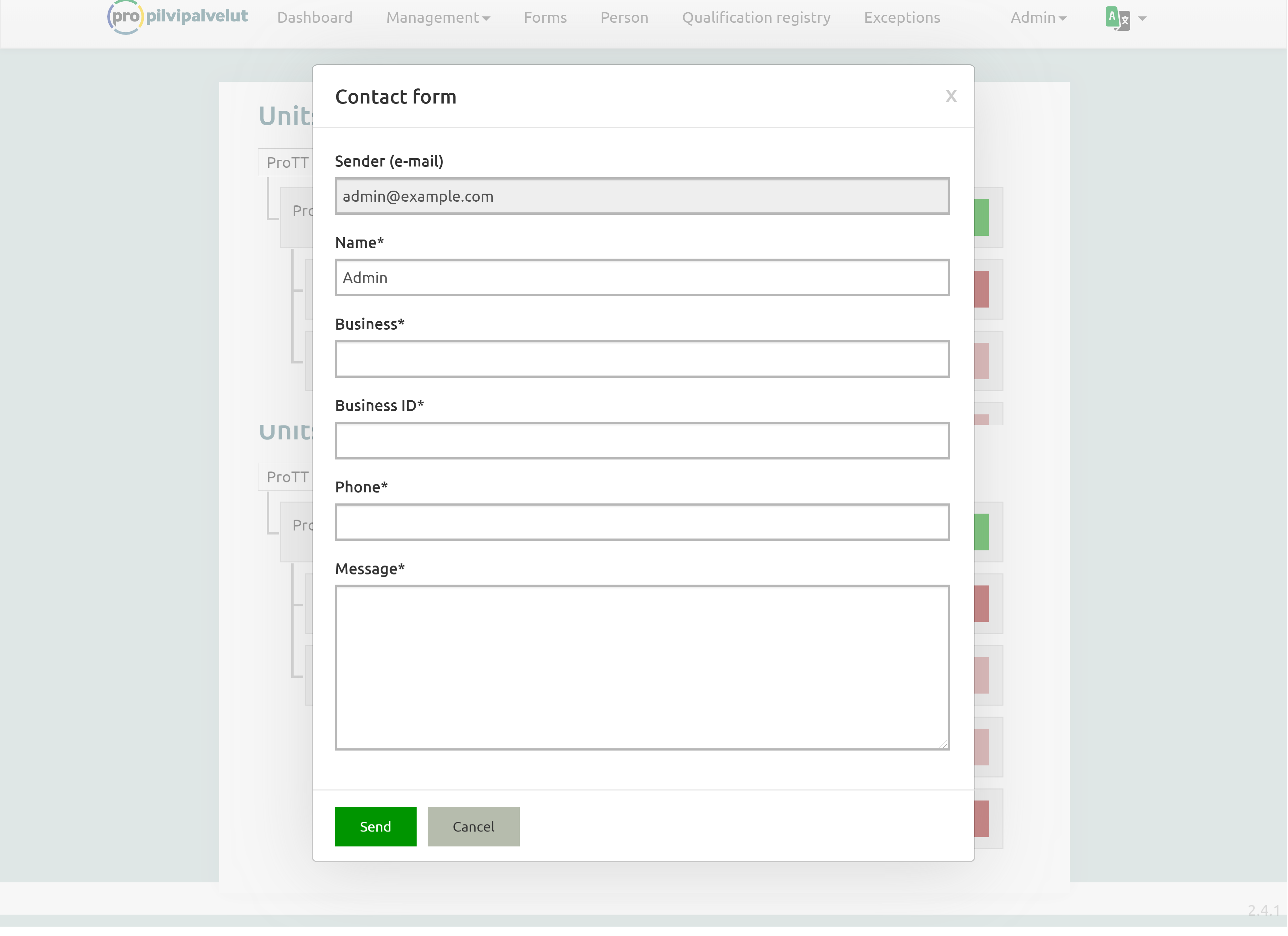Open the language translation icon menu
Viewport: 1288px width, 936px height.
(1117, 18)
